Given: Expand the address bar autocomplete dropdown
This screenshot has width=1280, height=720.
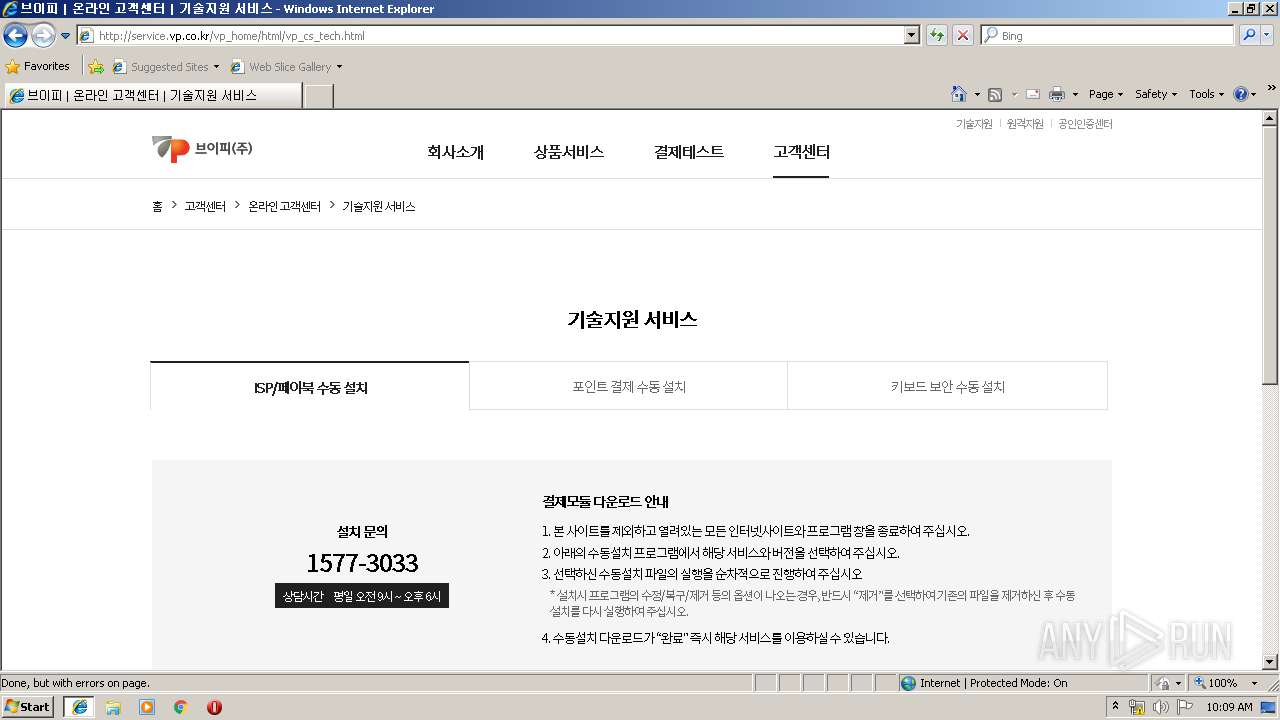Looking at the screenshot, I should [911, 36].
